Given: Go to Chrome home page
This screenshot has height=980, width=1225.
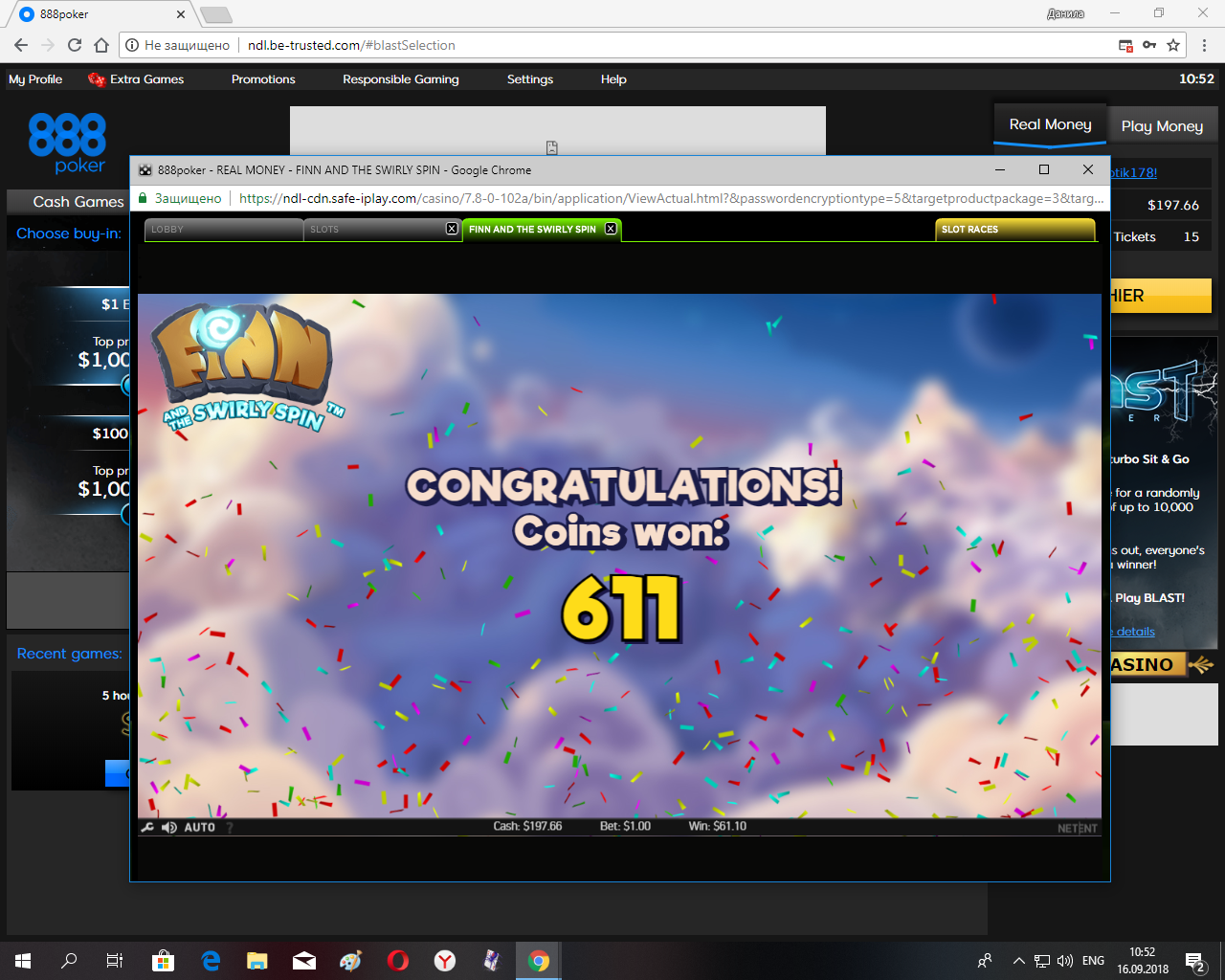Looking at the screenshot, I should pyautogui.click(x=101, y=45).
